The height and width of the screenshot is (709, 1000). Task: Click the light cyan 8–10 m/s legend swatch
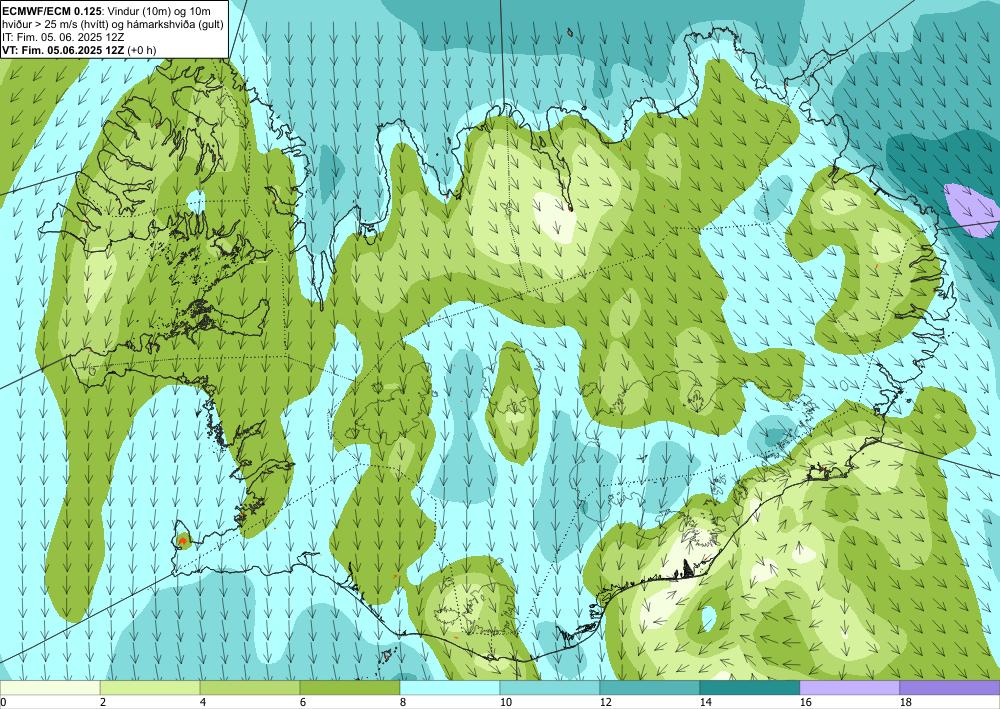[x=450, y=687]
